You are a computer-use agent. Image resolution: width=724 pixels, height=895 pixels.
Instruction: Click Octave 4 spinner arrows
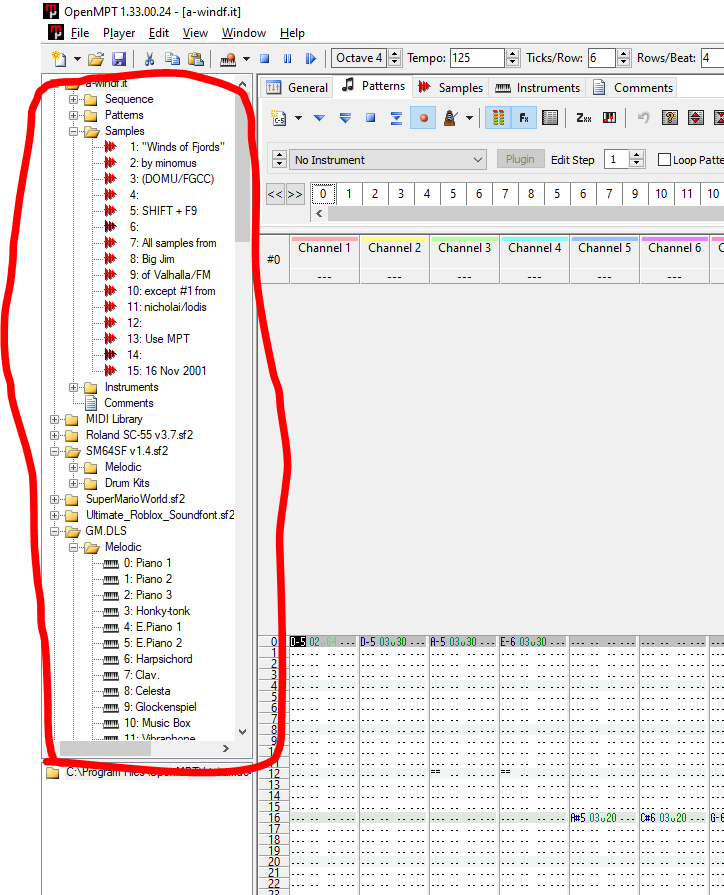click(x=395, y=58)
